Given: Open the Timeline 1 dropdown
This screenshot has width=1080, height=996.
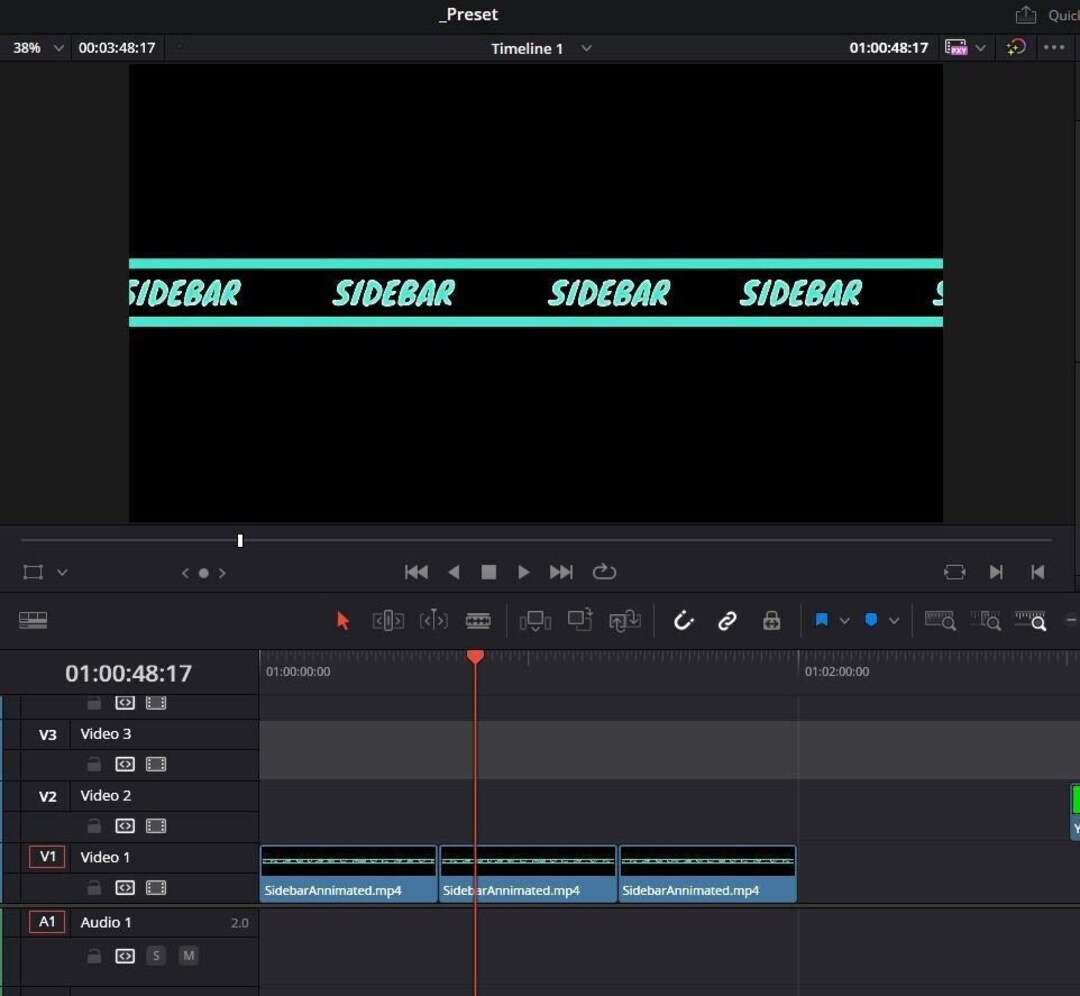Looking at the screenshot, I should point(586,48).
